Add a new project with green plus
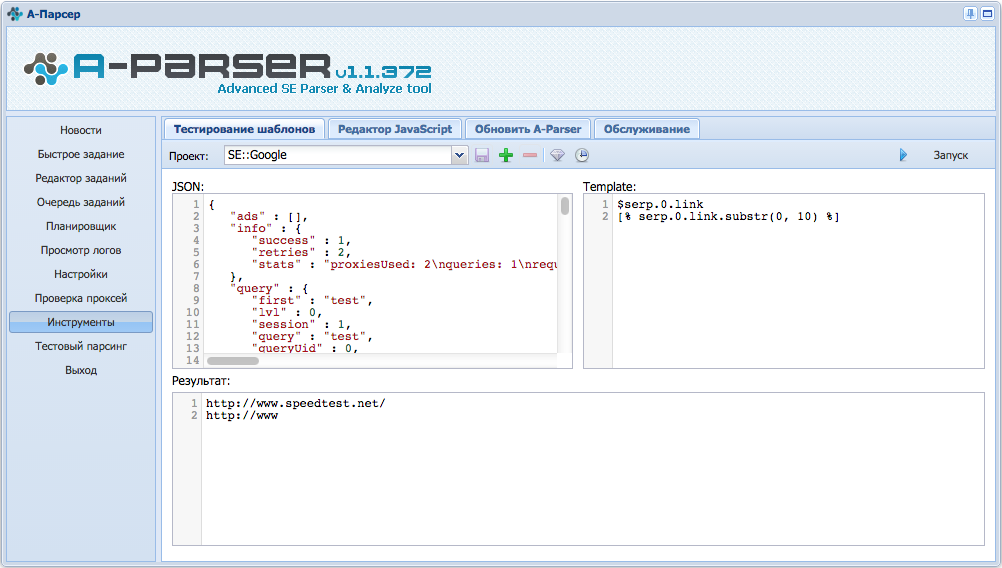The image size is (1002, 568). tap(506, 155)
